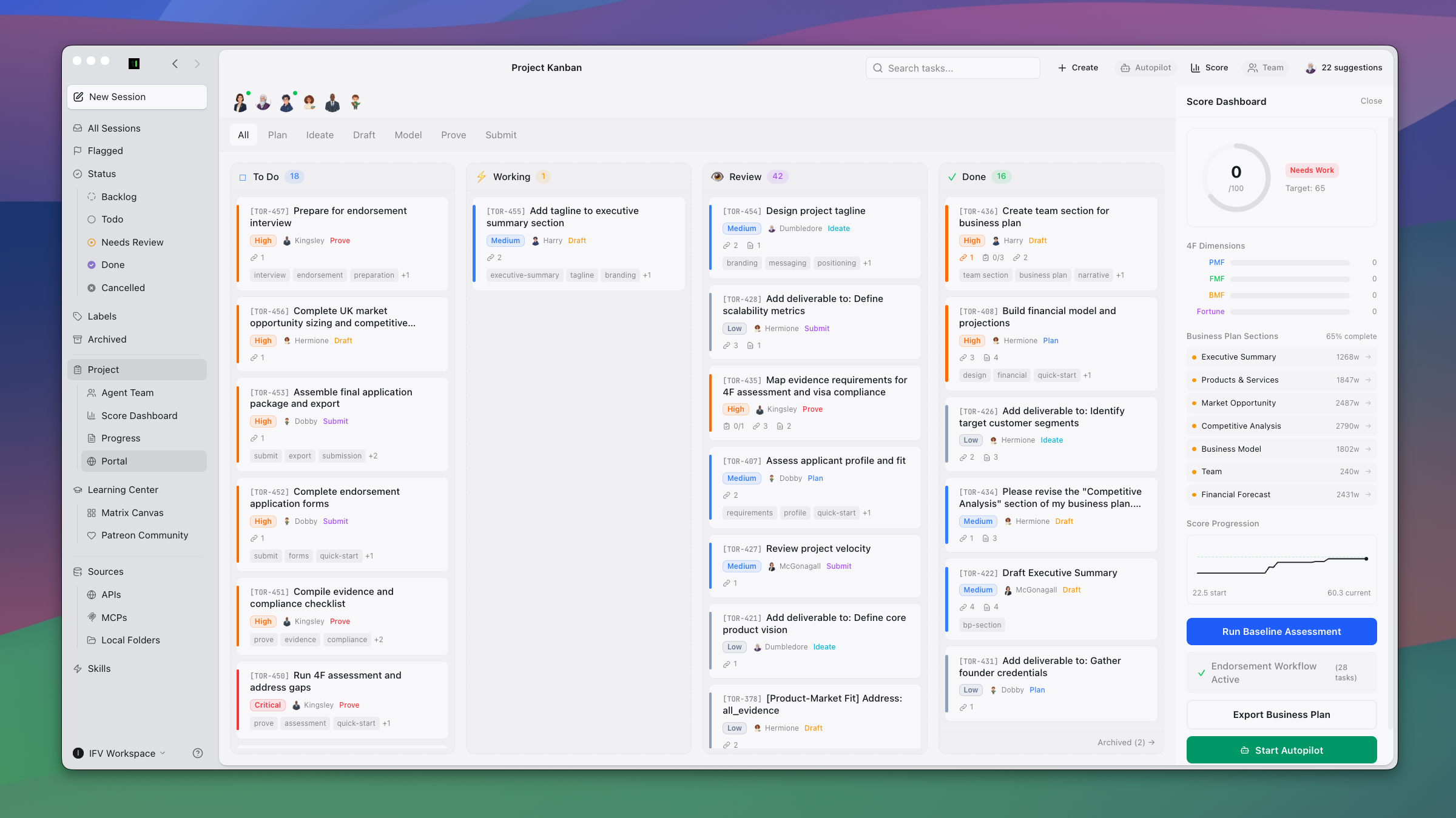Image resolution: width=1456 pixels, height=818 pixels.
Task: Open All Sessions inbox icon
Action: point(78,129)
